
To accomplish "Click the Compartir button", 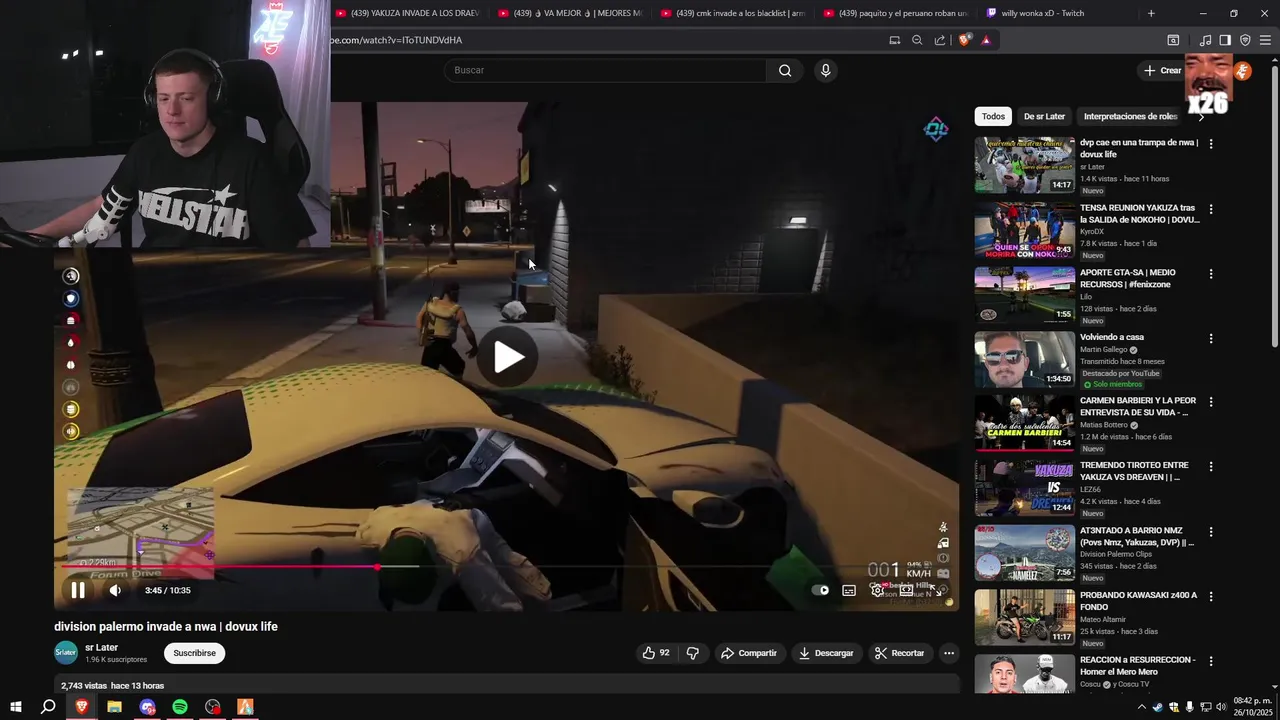I will click(x=749, y=653).
